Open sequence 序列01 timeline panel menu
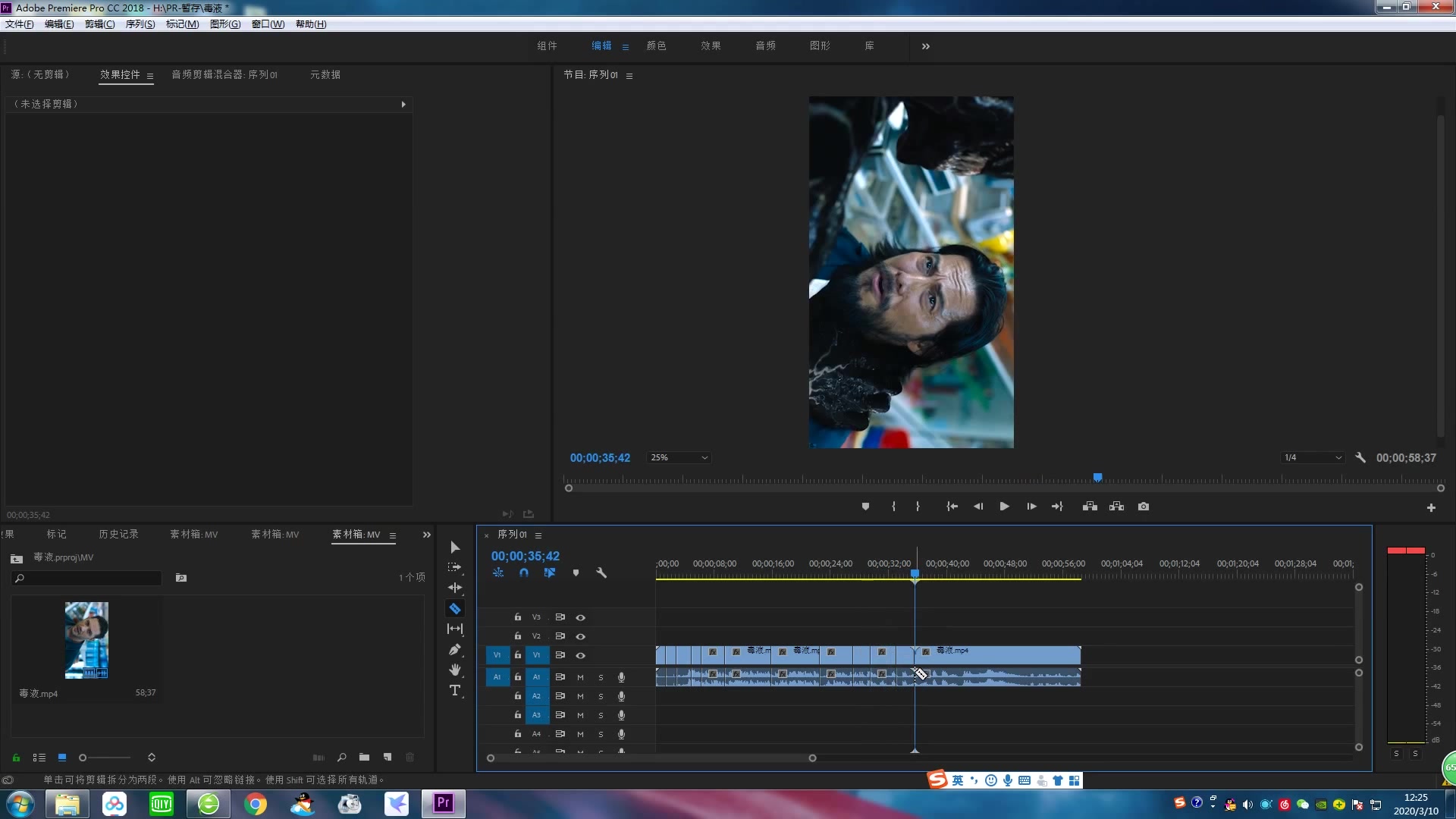 (x=538, y=535)
